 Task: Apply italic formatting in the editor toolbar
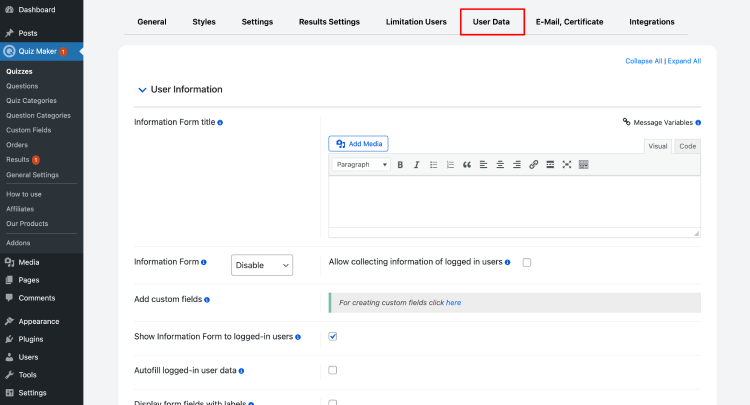pyautogui.click(x=417, y=164)
